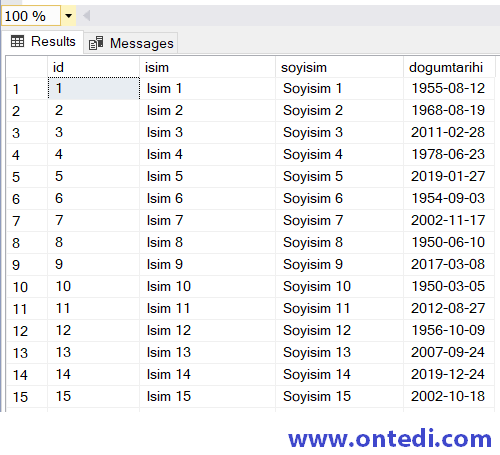
Task: Click date cell '1954-09-03'
Action: point(449,199)
